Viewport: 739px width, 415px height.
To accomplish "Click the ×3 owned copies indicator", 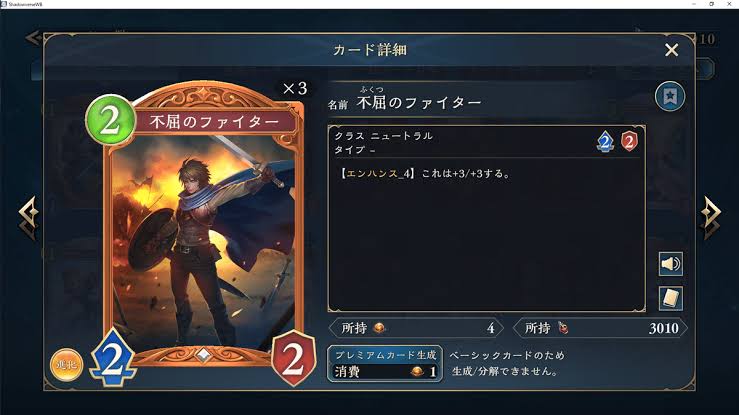I will (x=295, y=88).
